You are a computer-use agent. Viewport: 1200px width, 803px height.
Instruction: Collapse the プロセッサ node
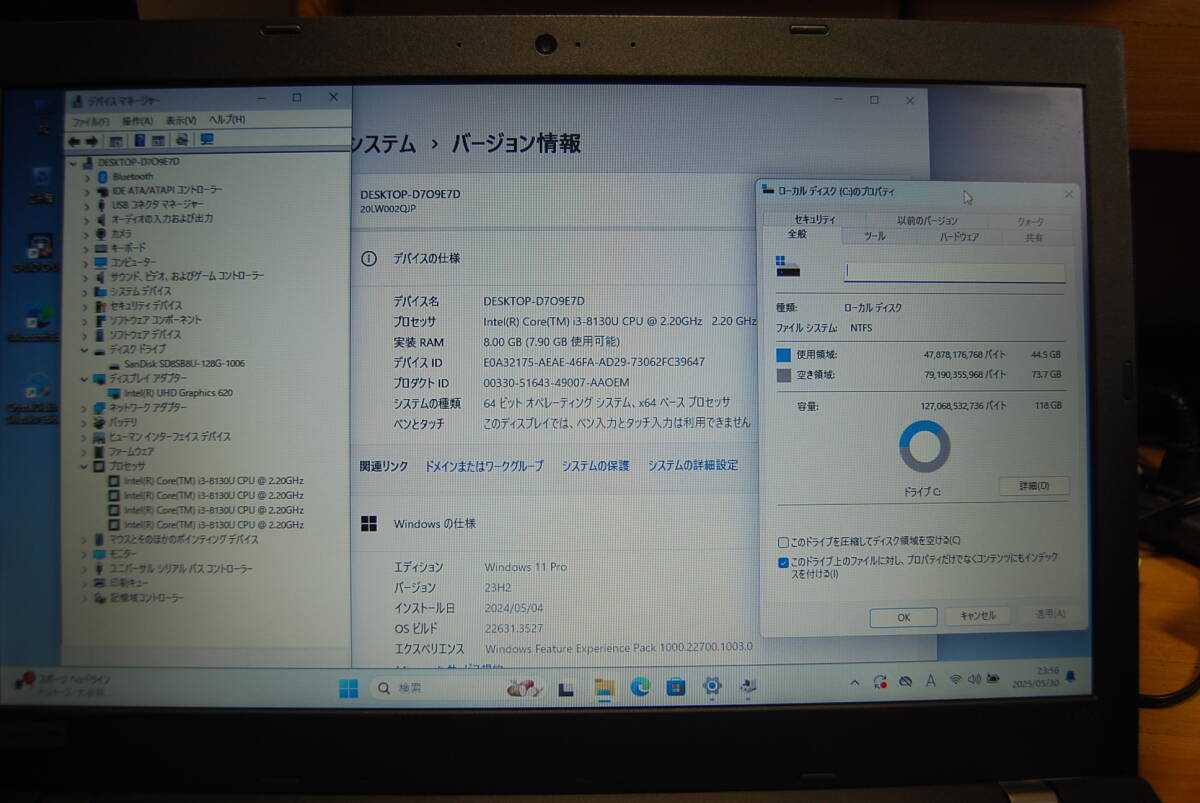pos(85,466)
